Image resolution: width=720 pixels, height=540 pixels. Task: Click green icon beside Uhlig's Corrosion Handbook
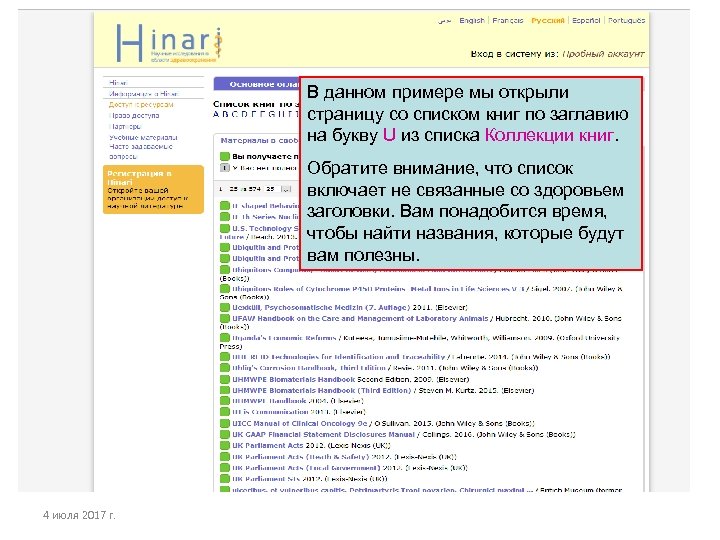(x=225, y=368)
